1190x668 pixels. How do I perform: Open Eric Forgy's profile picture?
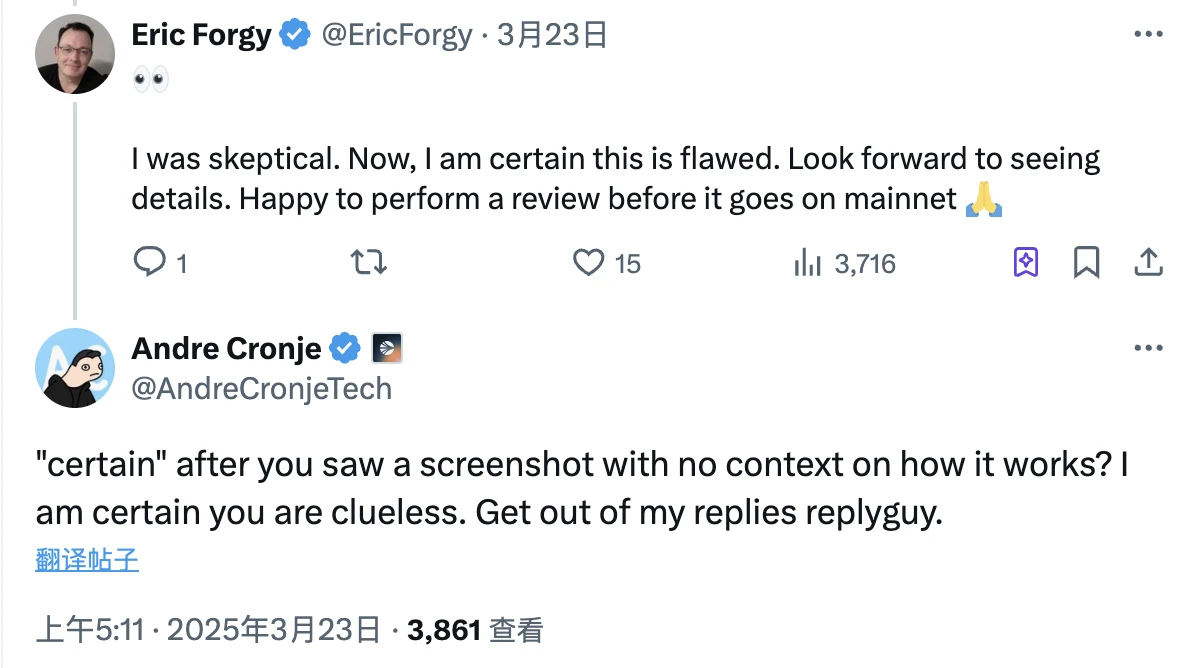pyautogui.click(x=75, y=55)
